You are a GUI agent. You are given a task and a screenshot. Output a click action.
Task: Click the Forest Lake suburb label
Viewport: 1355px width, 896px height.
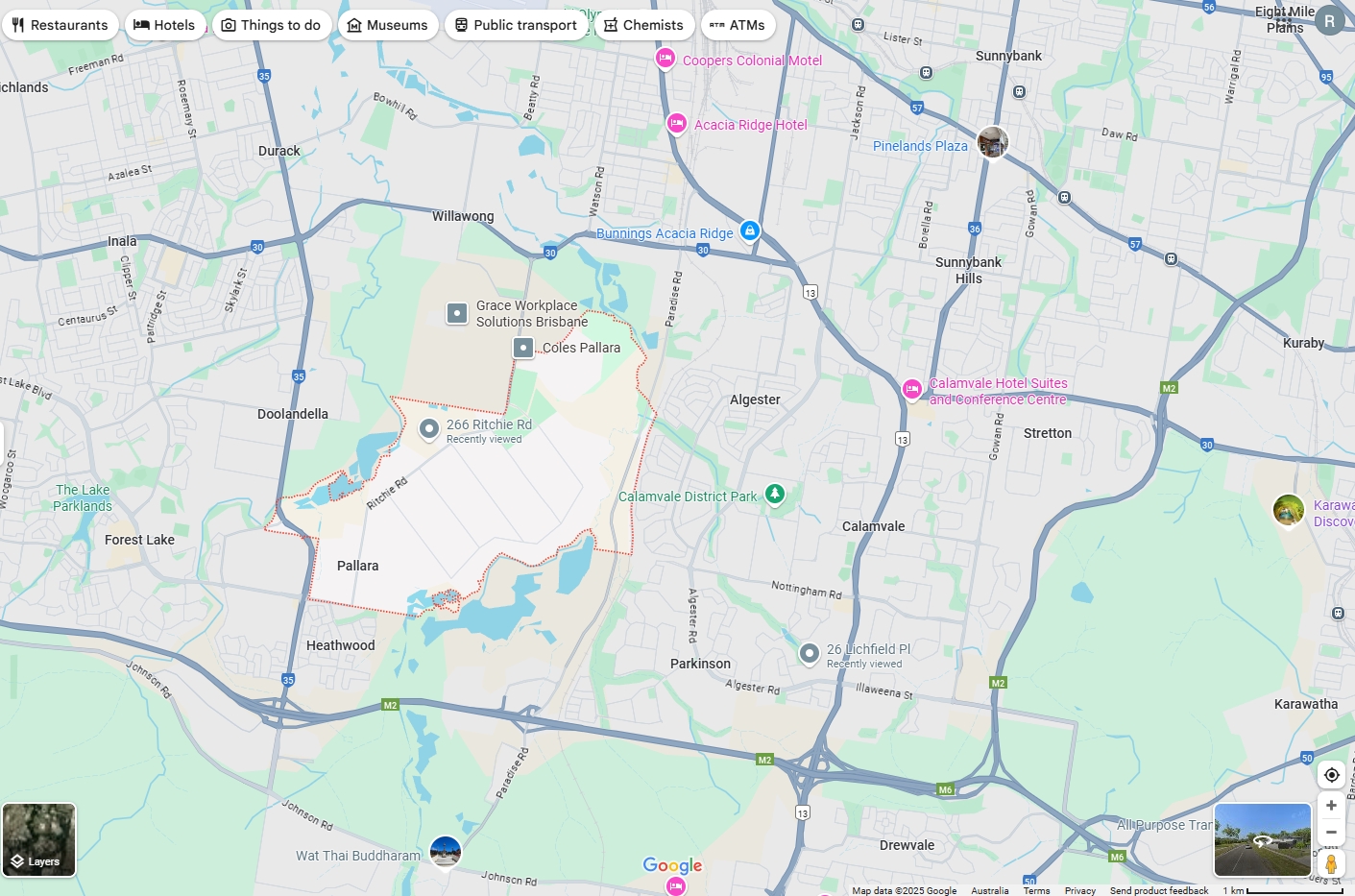[140, 540]
